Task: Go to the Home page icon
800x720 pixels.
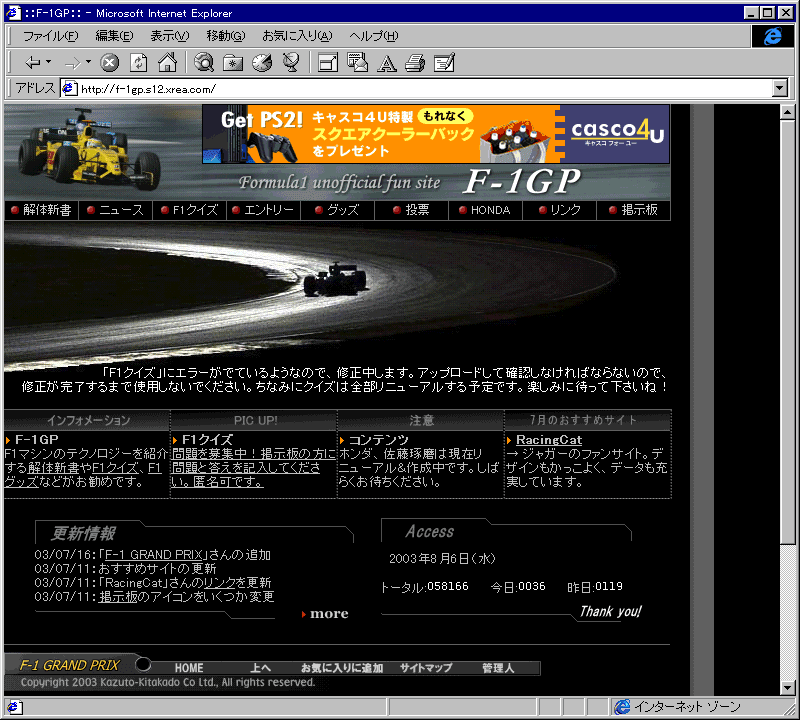Action: (x=167, y=62)
